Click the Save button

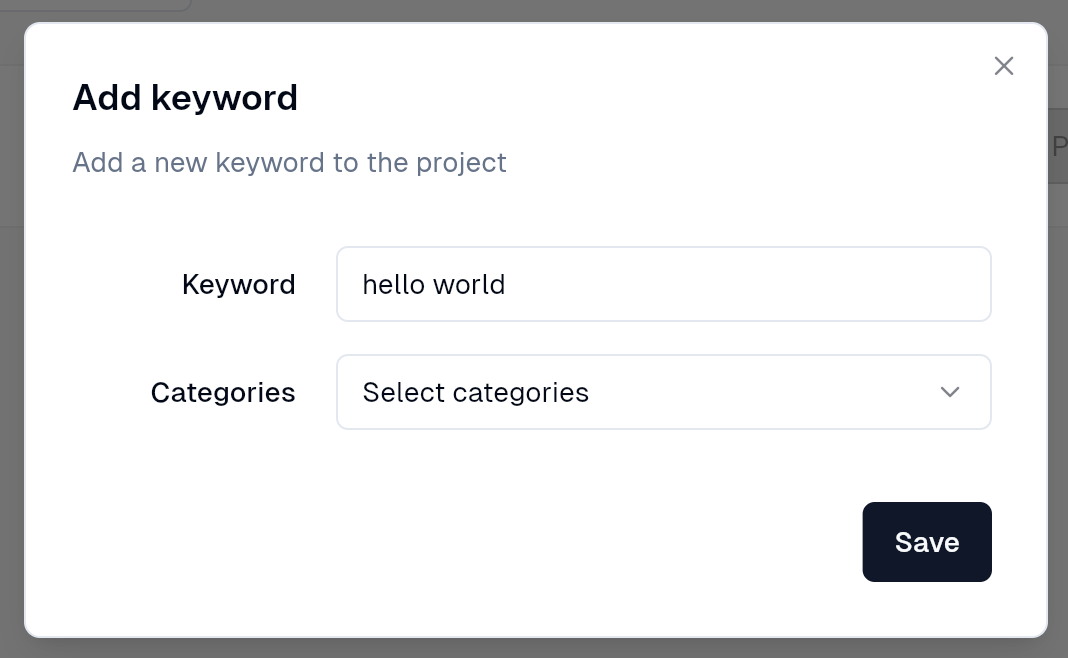tap(927, 542)
